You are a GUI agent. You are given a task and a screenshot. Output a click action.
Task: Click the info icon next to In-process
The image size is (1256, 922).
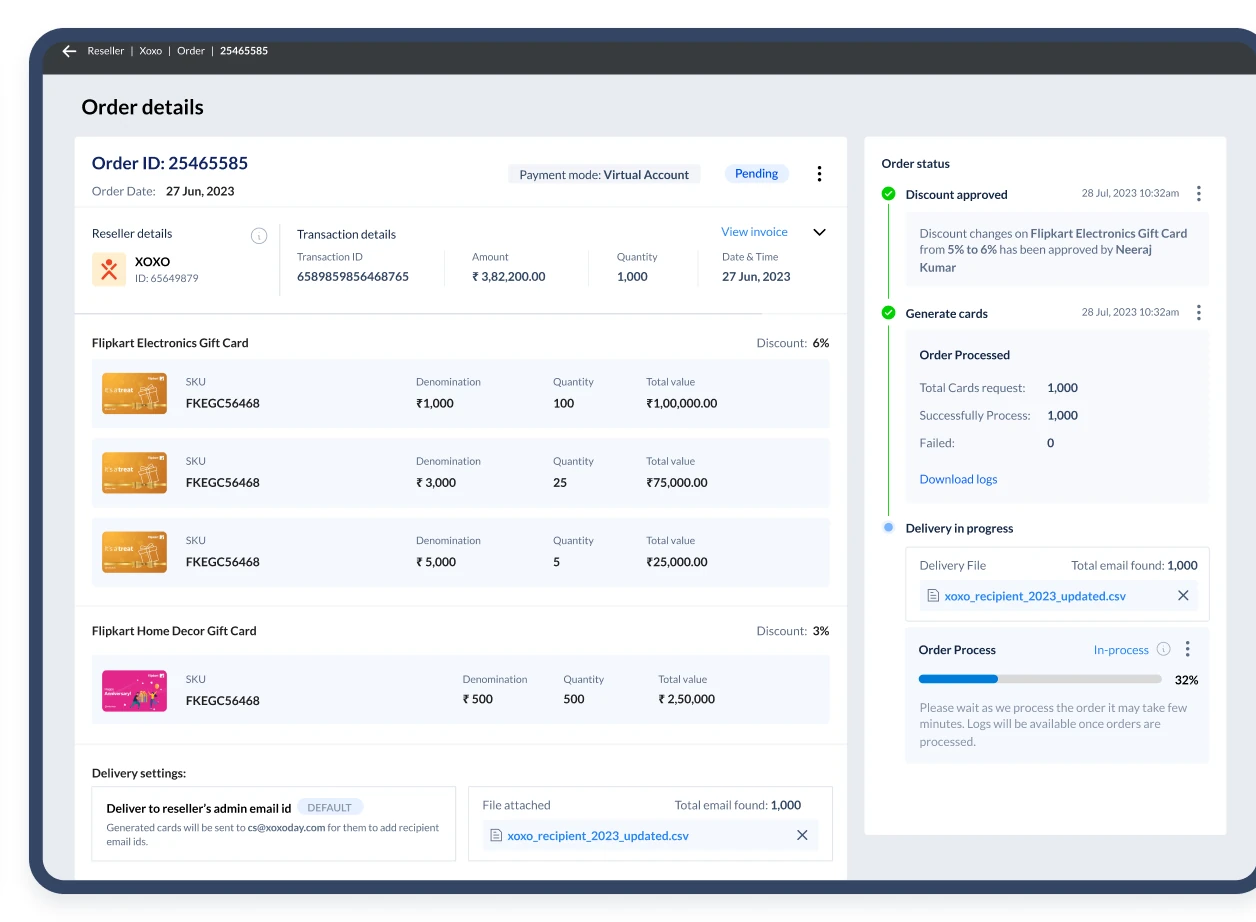pyautogui.click(x=1163, y=649)
